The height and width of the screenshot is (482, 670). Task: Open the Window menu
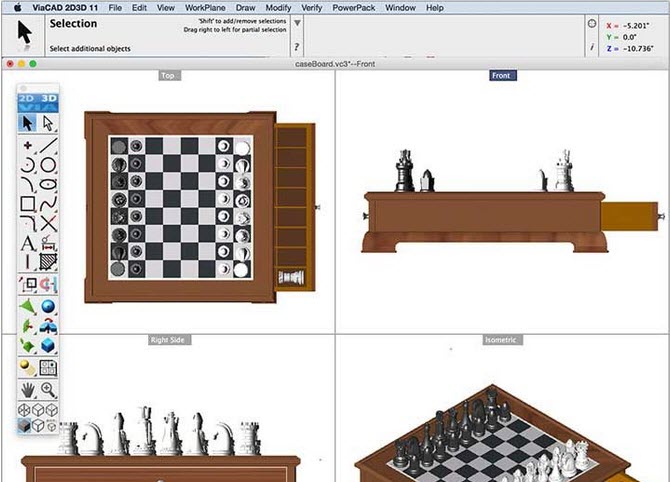[400, 8]
